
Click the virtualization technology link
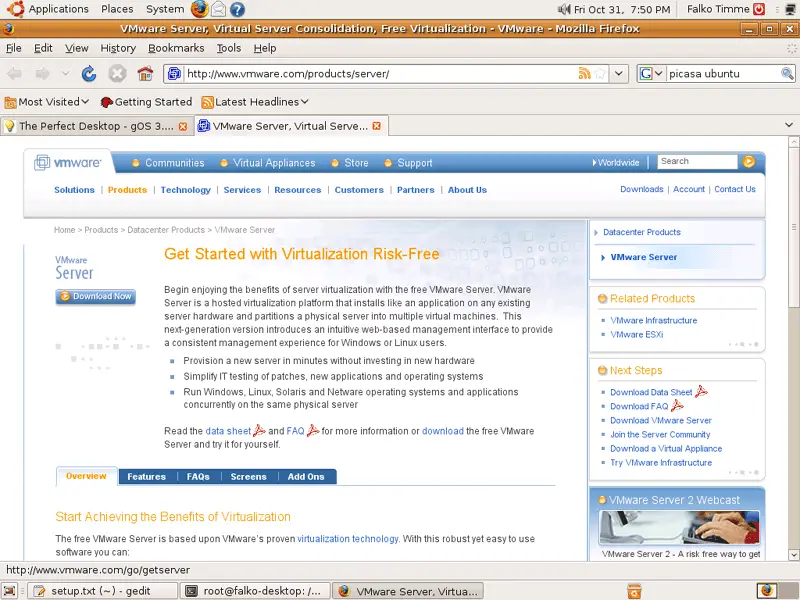tap(347, 539)
